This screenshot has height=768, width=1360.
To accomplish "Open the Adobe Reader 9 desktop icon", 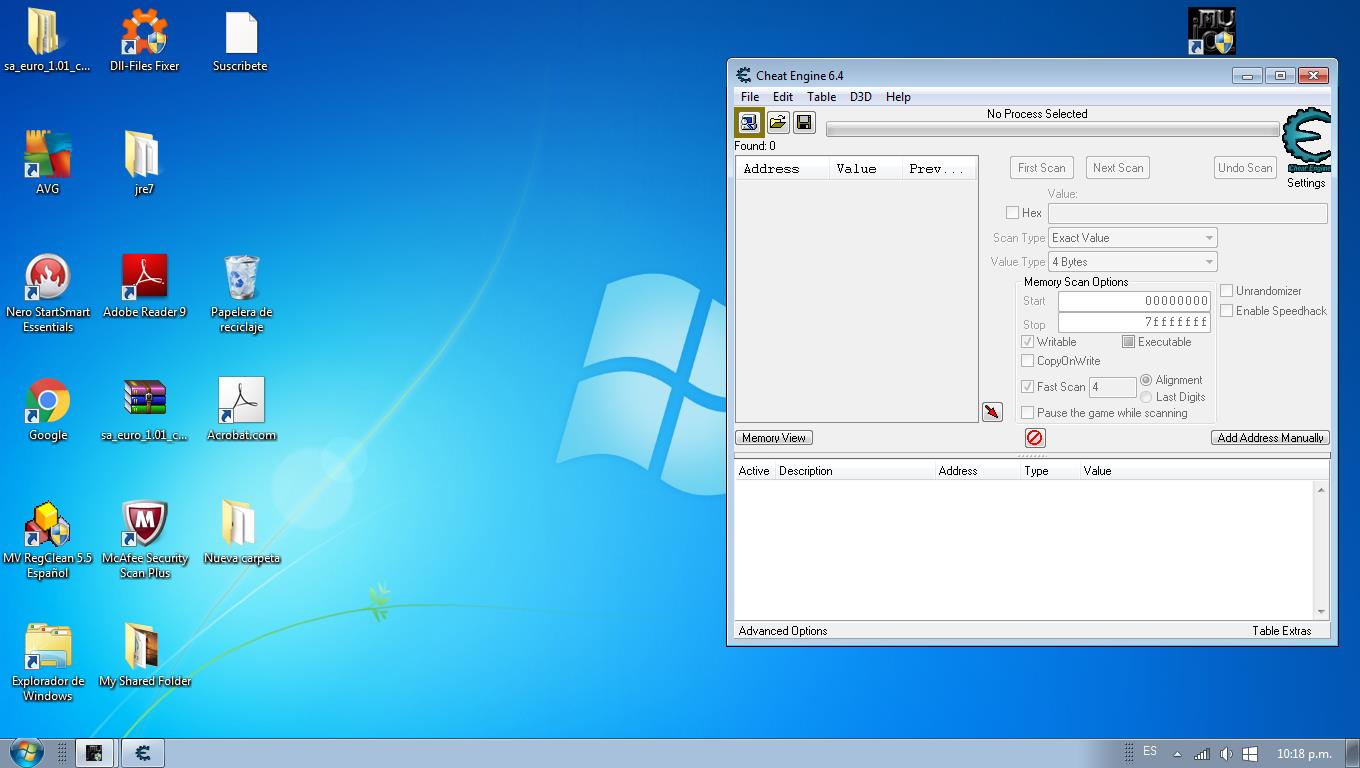I will click(x=144, y=279).
